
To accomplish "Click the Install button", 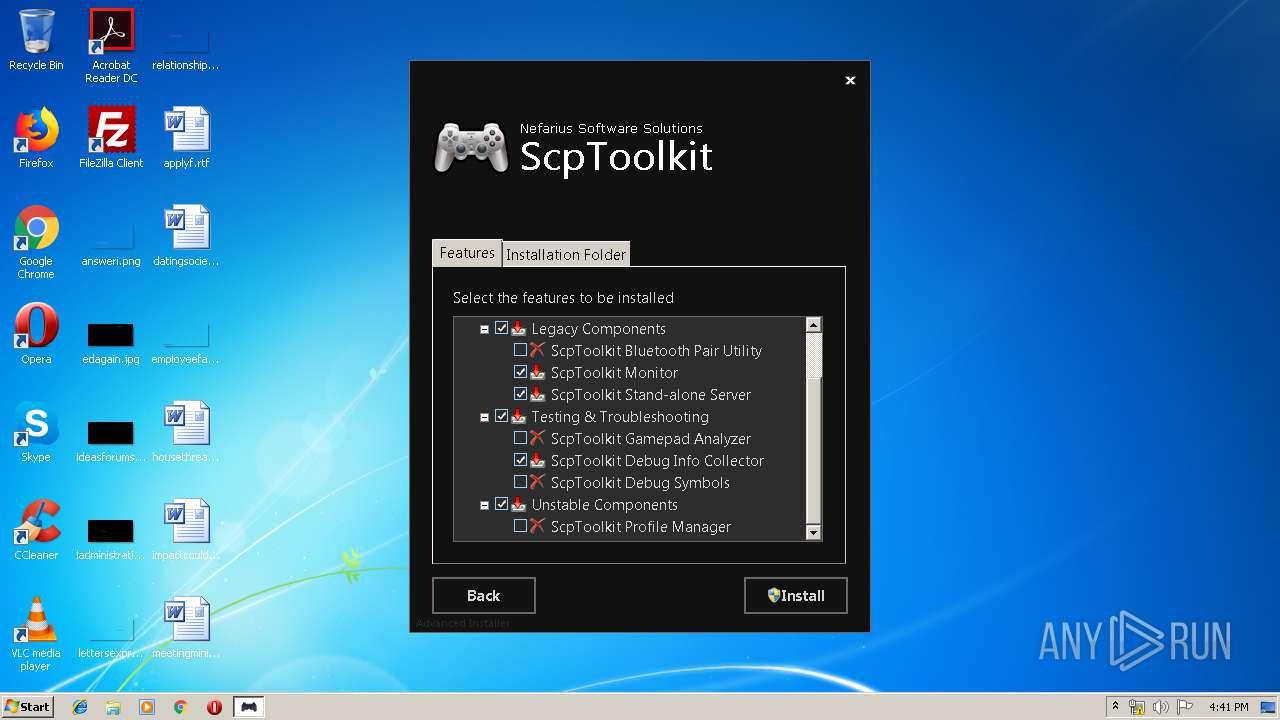I will coord(796,595).
